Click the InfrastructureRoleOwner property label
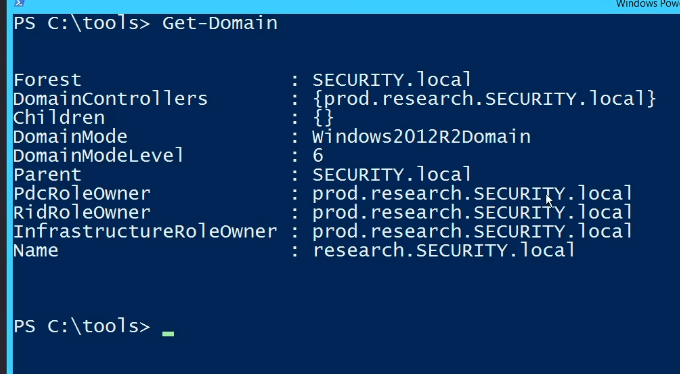Image resolution: width=680 pixels, height=374 pixels. pyautogui.click(x=145, y=231)
